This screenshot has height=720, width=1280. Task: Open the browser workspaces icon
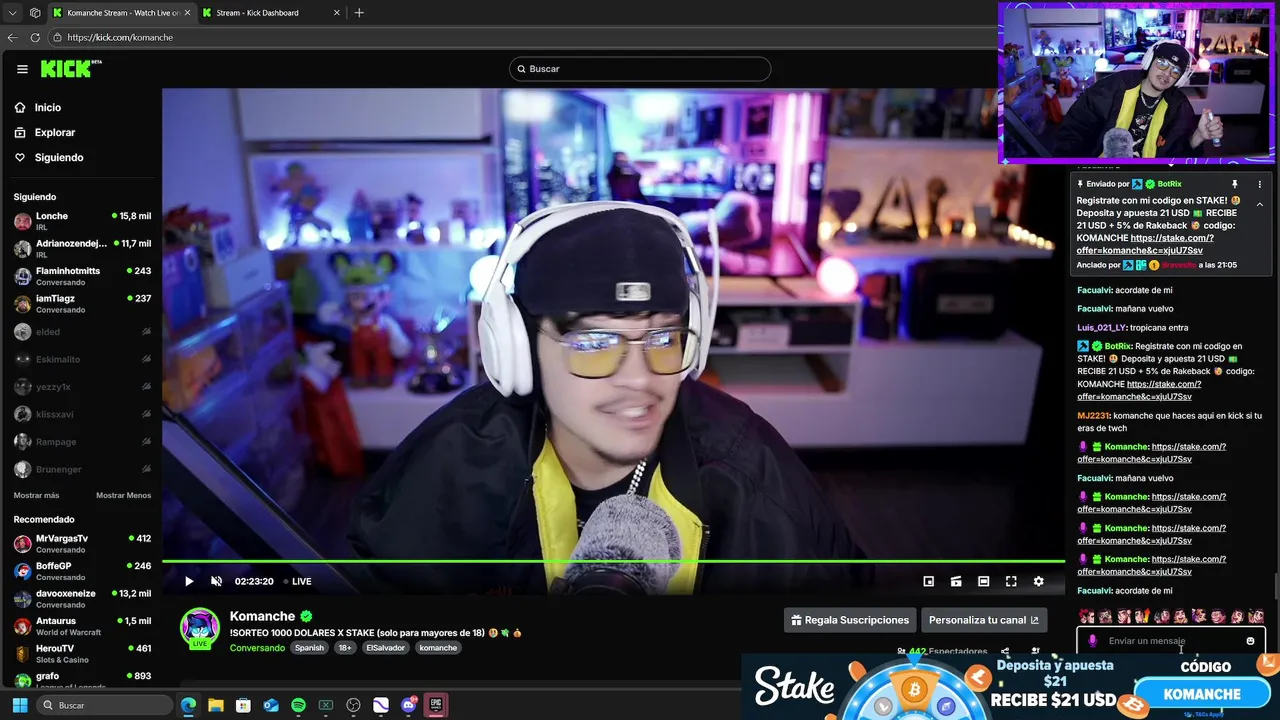coord(35,13)
